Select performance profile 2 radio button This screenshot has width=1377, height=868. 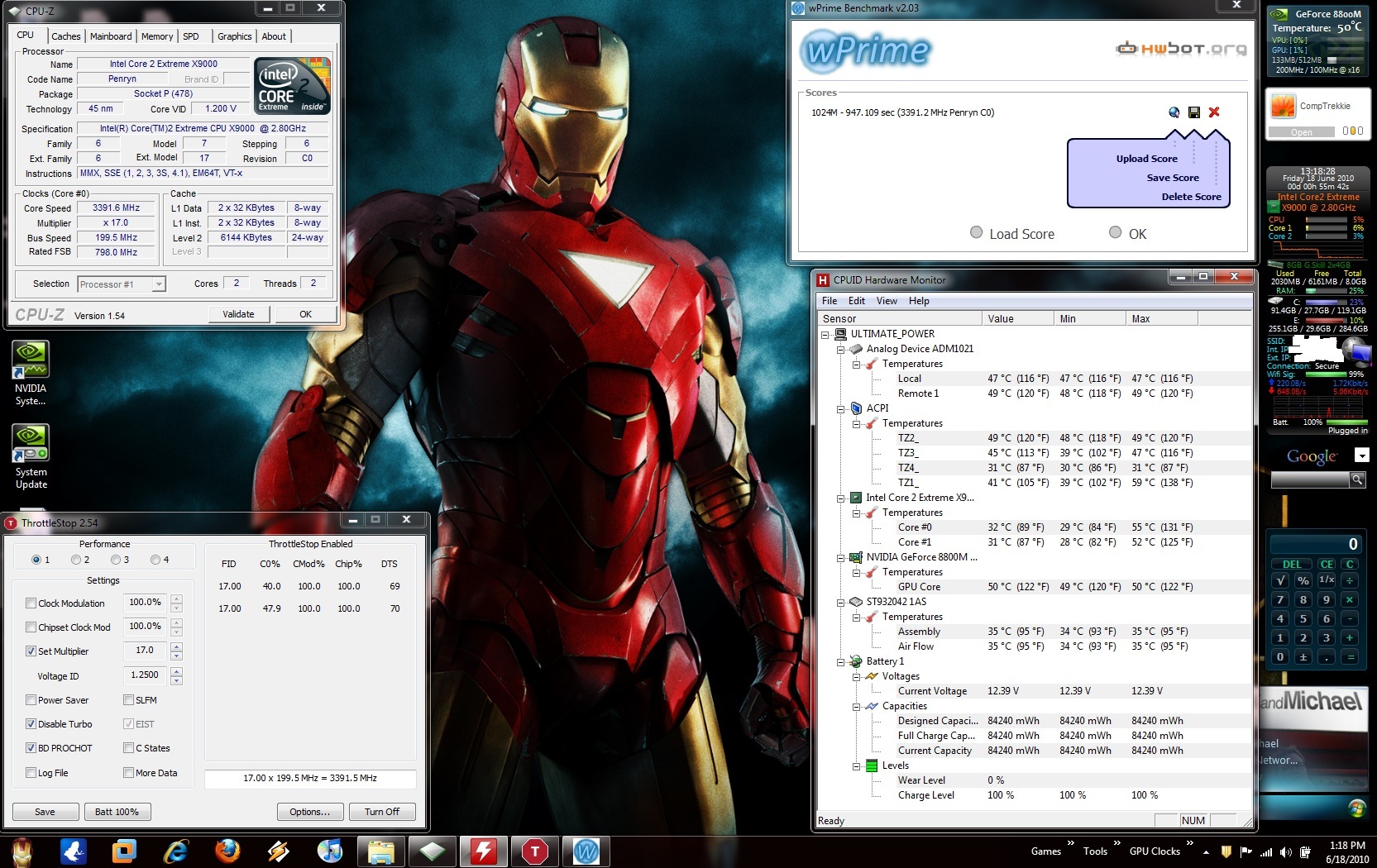tap(76, 560)
